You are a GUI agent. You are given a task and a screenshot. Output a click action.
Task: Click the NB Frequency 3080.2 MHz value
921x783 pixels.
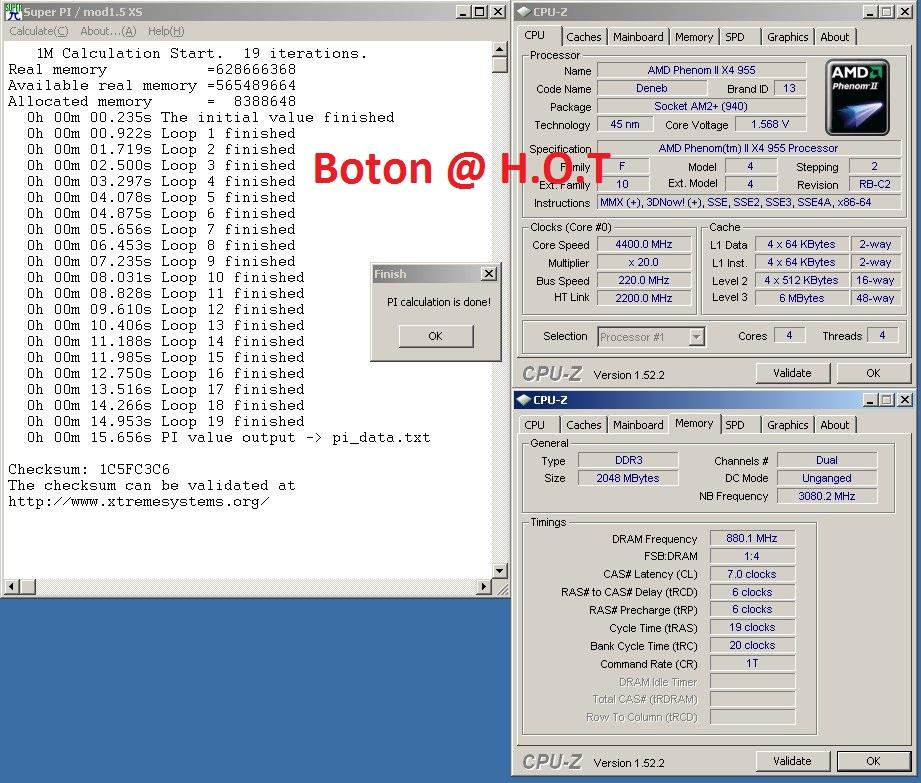point(826,496)
